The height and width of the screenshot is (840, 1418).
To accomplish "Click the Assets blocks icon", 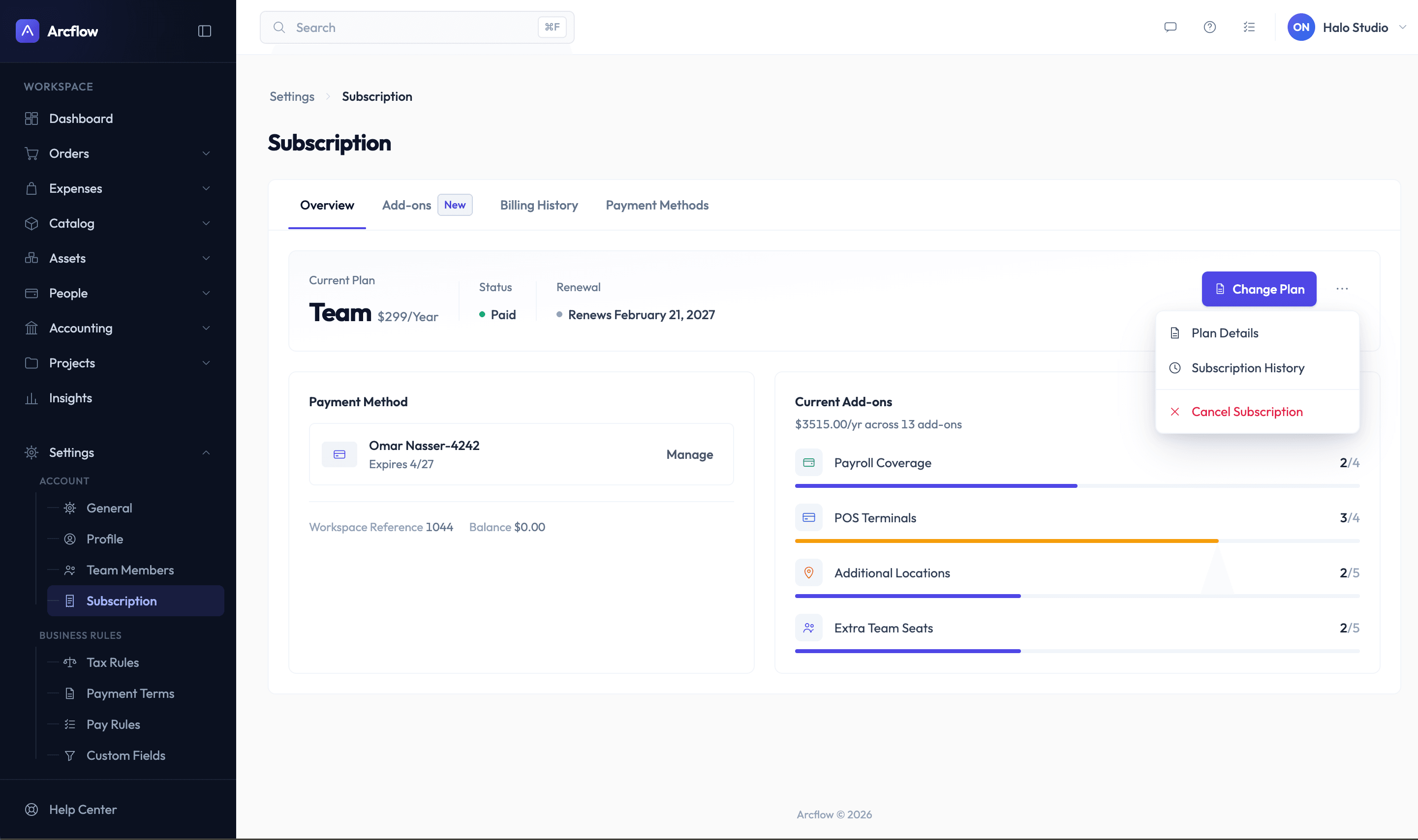I will pyautogui.click(x=31, y=258).
